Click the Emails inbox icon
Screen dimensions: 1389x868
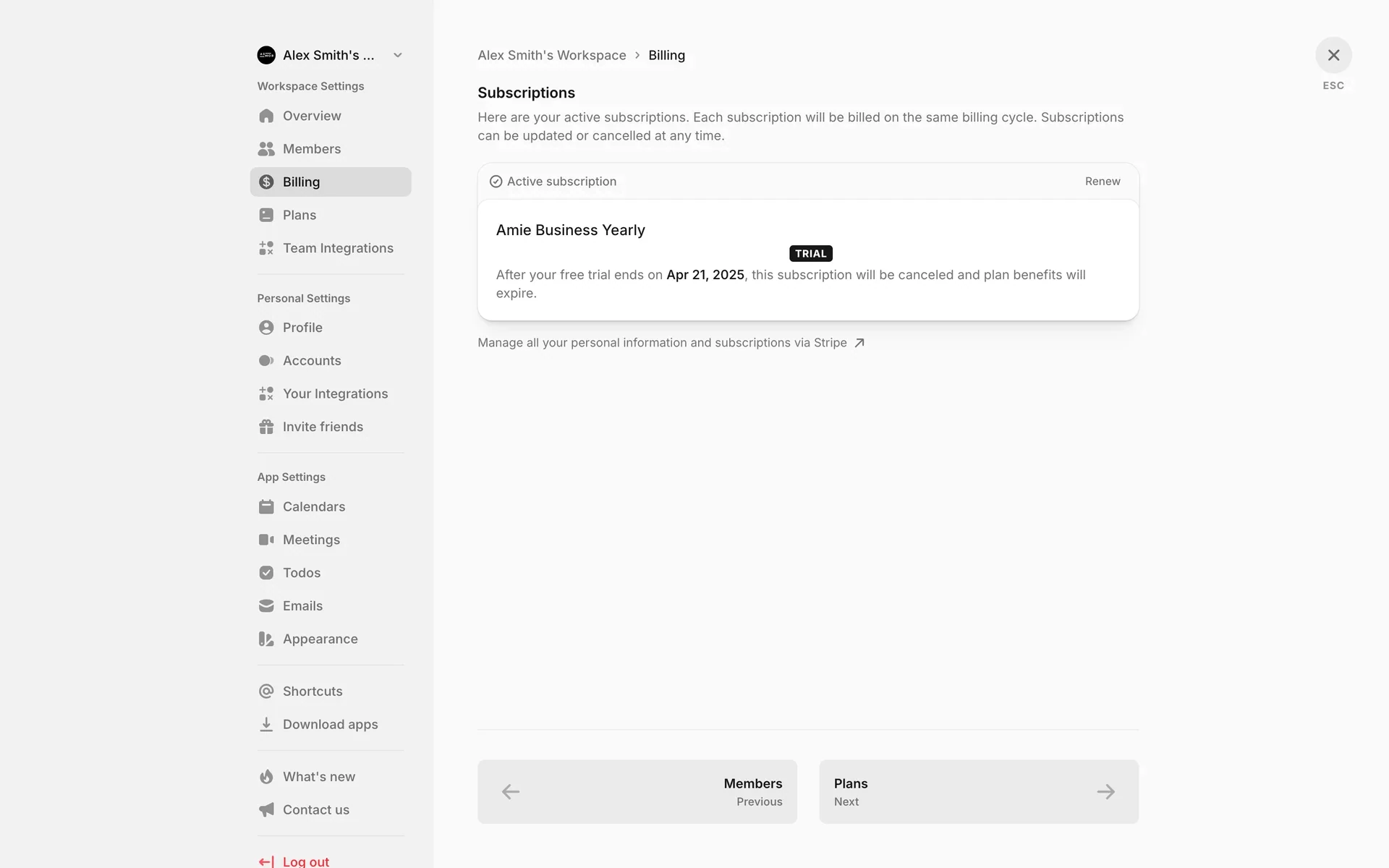[x=266, y=605]
